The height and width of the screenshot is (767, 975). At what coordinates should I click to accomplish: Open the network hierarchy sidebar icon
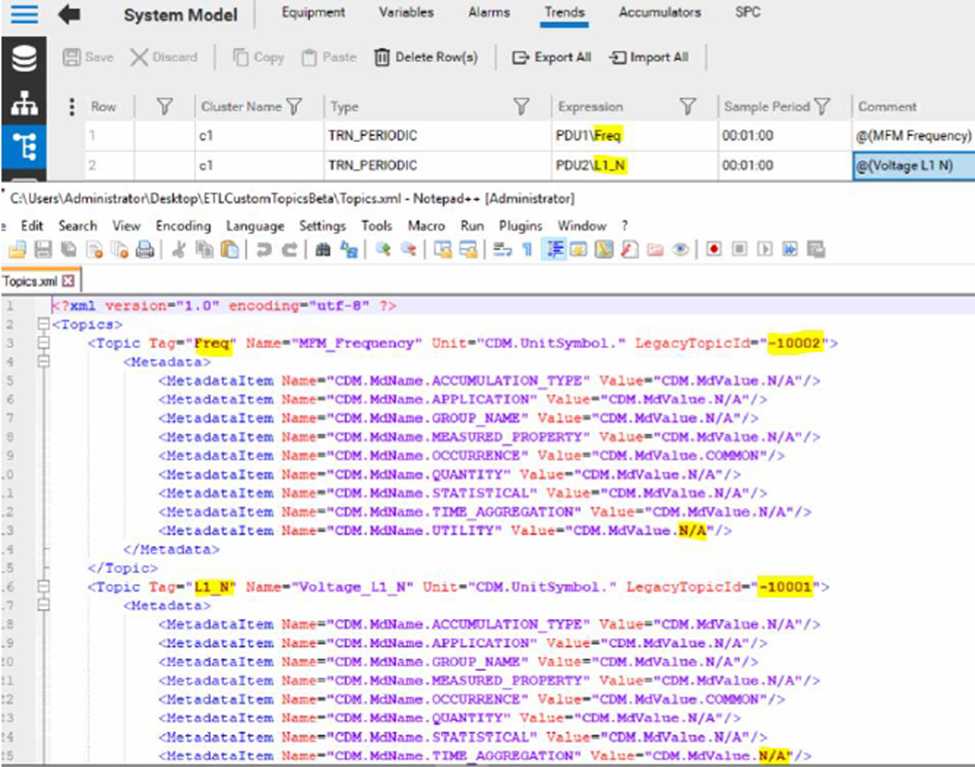(24, 103)
